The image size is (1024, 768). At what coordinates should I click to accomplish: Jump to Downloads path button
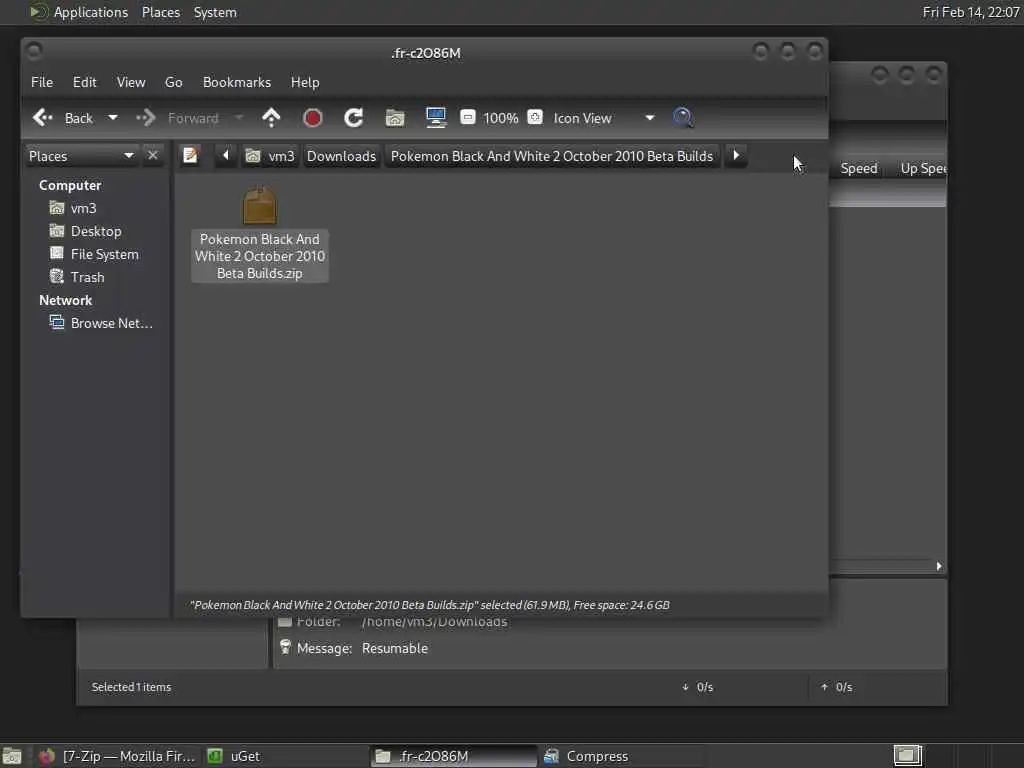click(x=342, y=156)
